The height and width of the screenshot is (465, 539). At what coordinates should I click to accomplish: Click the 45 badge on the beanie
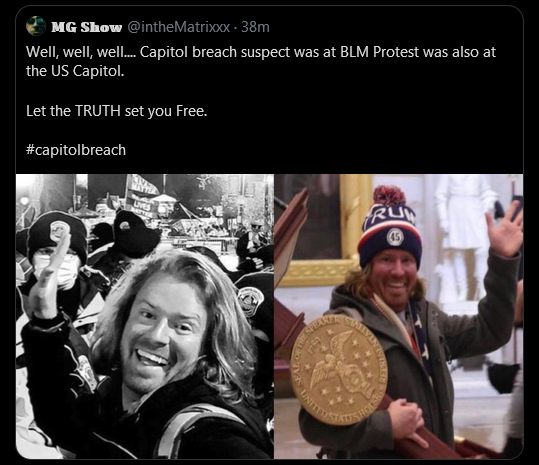(395, 237)
